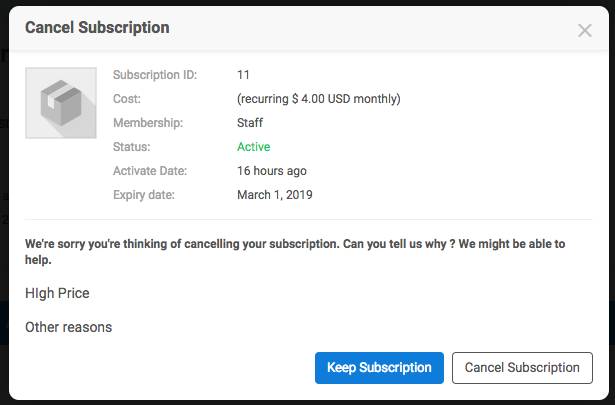This screenshot has width=615, height=405.
Task: Click the 'Status:' label
Action: coord(132,147)
